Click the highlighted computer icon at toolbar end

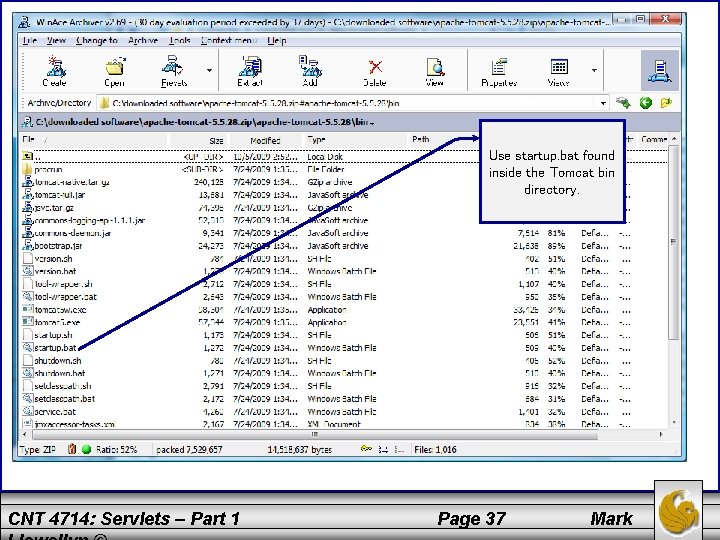(x=660, y=71)
